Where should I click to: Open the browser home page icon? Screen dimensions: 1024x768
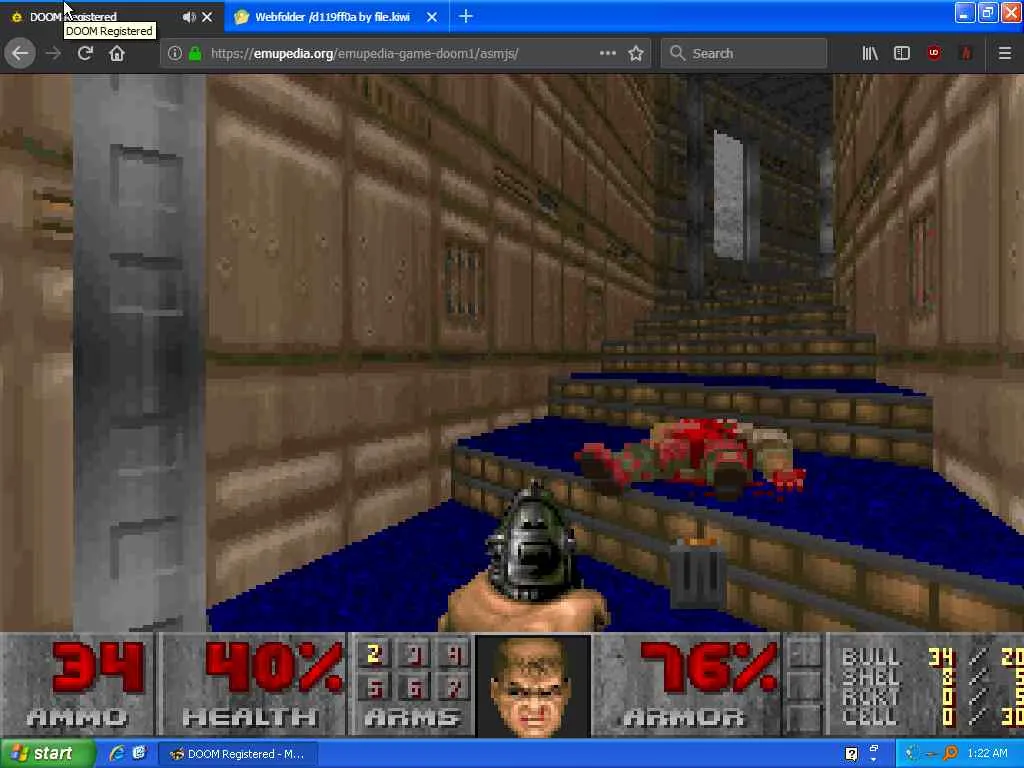(117, 54)
